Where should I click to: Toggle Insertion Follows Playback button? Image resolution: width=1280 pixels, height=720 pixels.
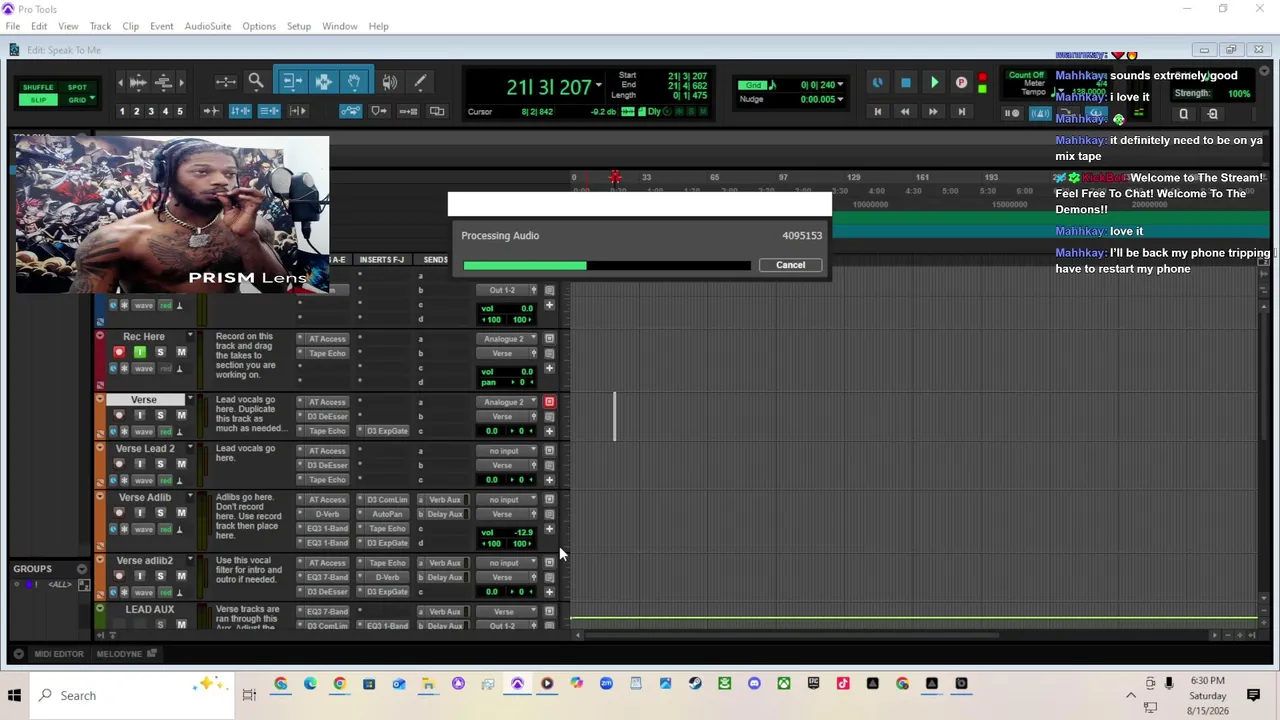coord(298,111)
